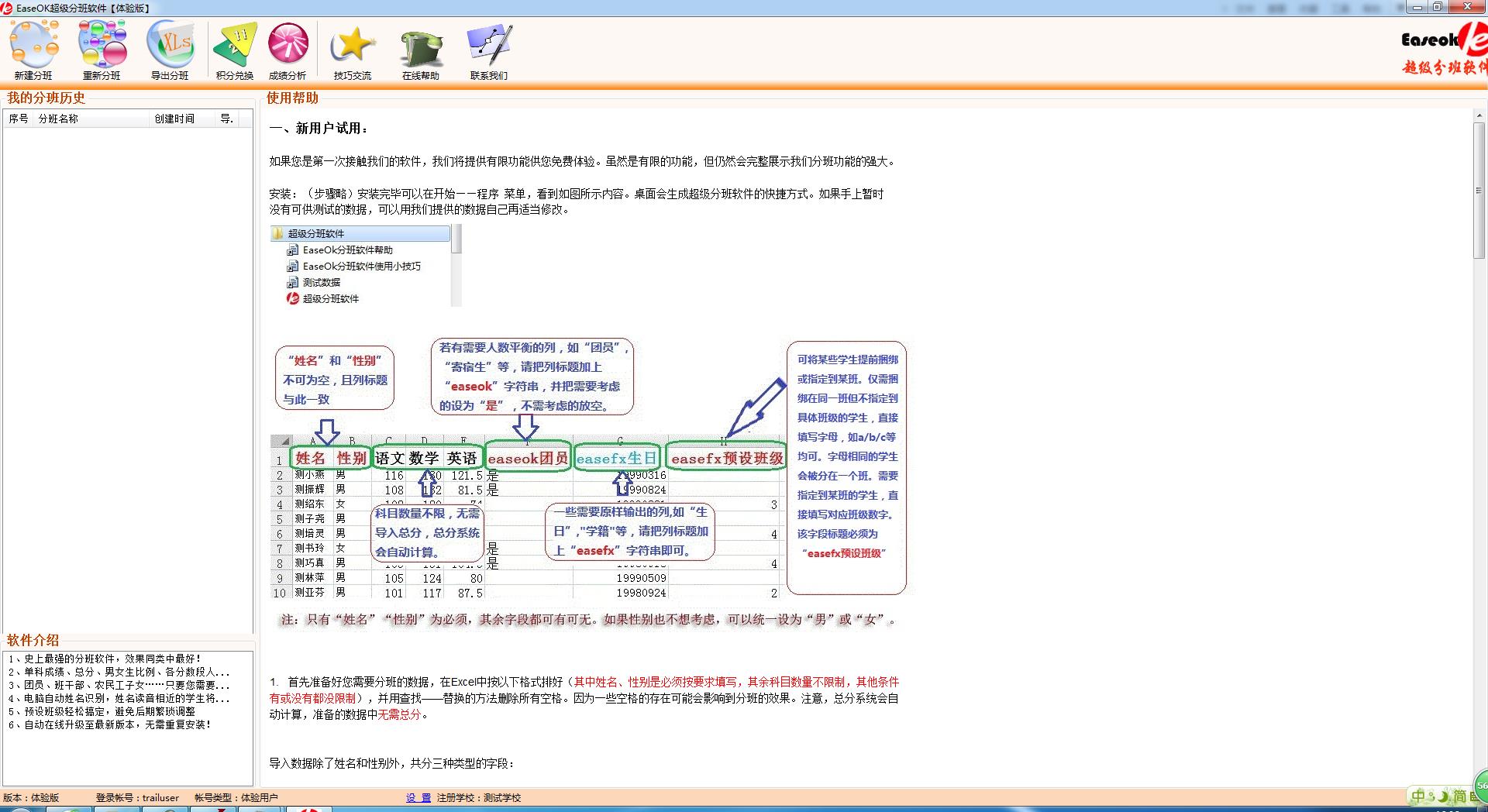Click 'EaseOk分班软件使用小技巧' entry in the help image
Image resolution: width=1488 pixels, height=812 pixels.
coord(353,266)
